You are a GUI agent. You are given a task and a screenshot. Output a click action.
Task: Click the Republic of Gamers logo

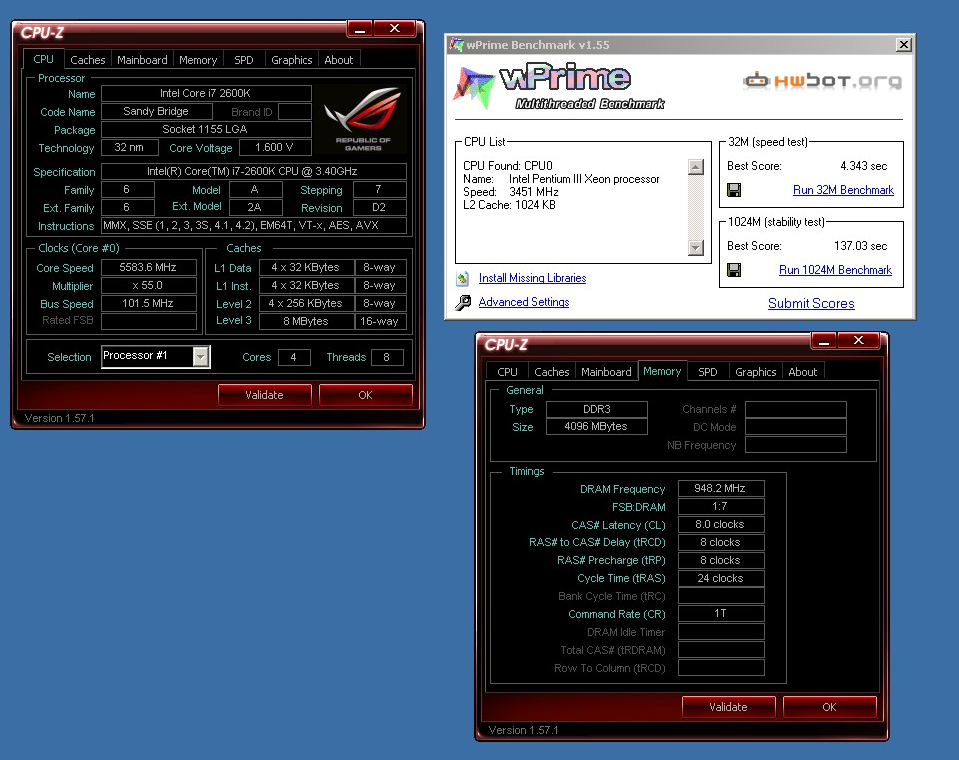(363, 119)
